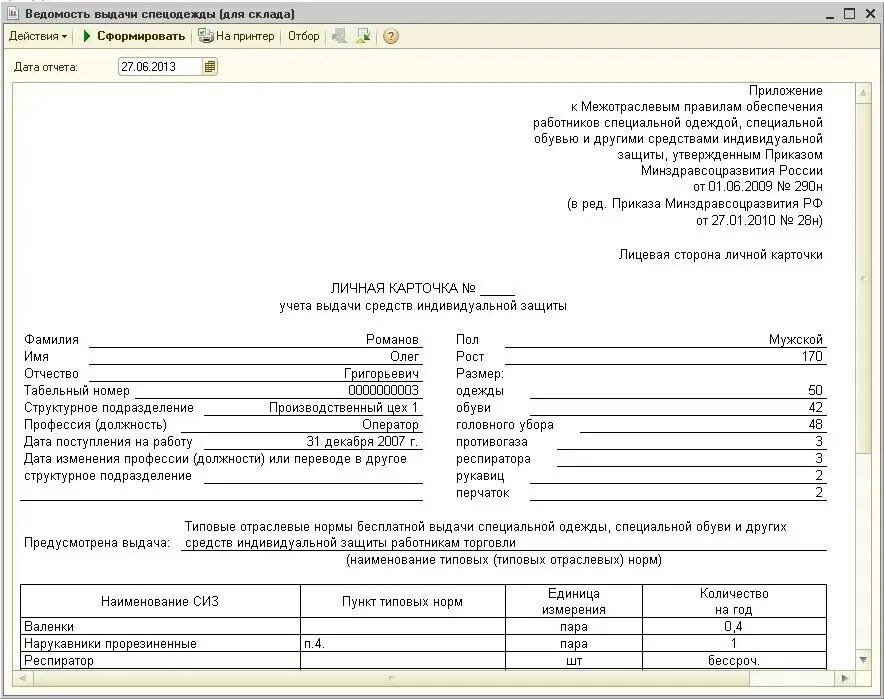The height and width of the screenshot is (699, 884).
Task: Select the profession value Оператор
Action: 391,424
